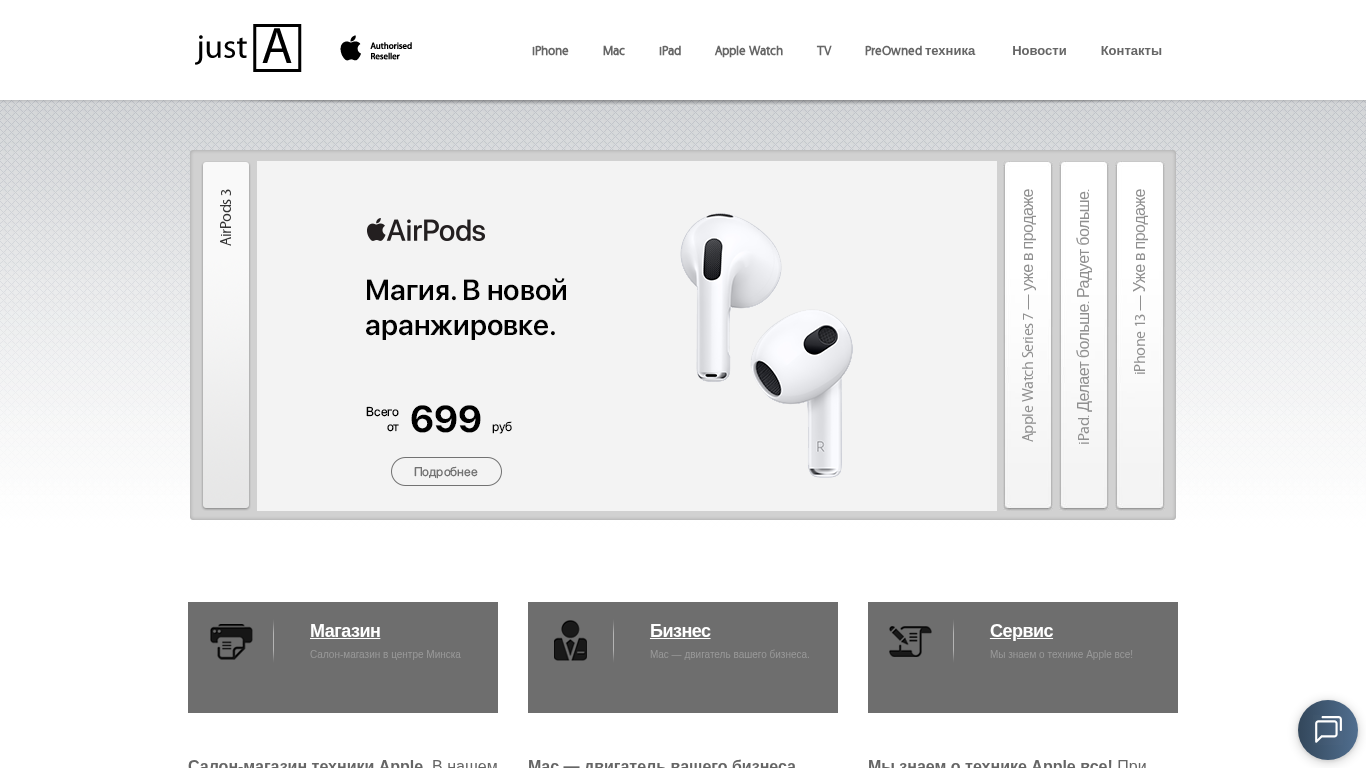Expand the AirPods 3 slider panel
Screen dimensions: 1366x768
226,335
